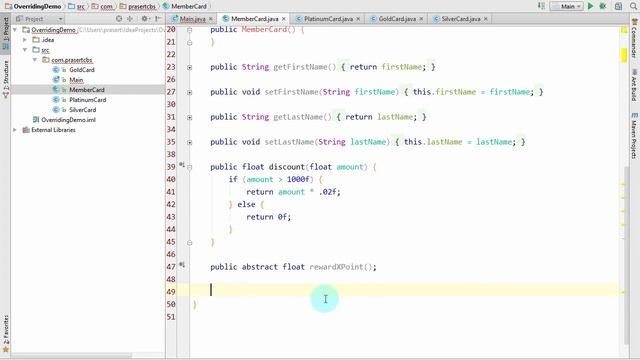Open Project panel settings gear
Viewport: 640px width, 360px height.
(x=144, y=19)
